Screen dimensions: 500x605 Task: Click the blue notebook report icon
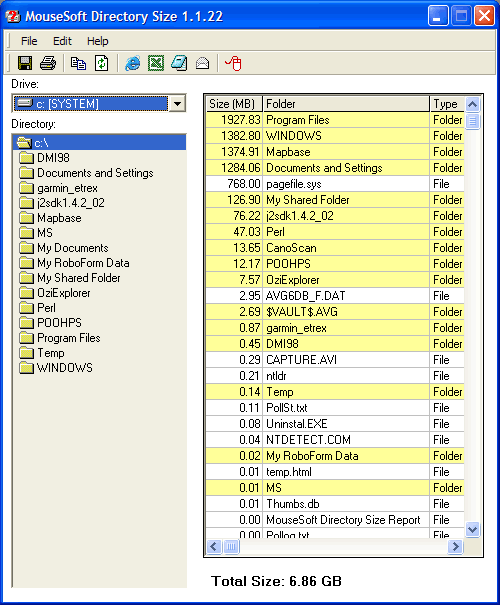tap(179, 63)
